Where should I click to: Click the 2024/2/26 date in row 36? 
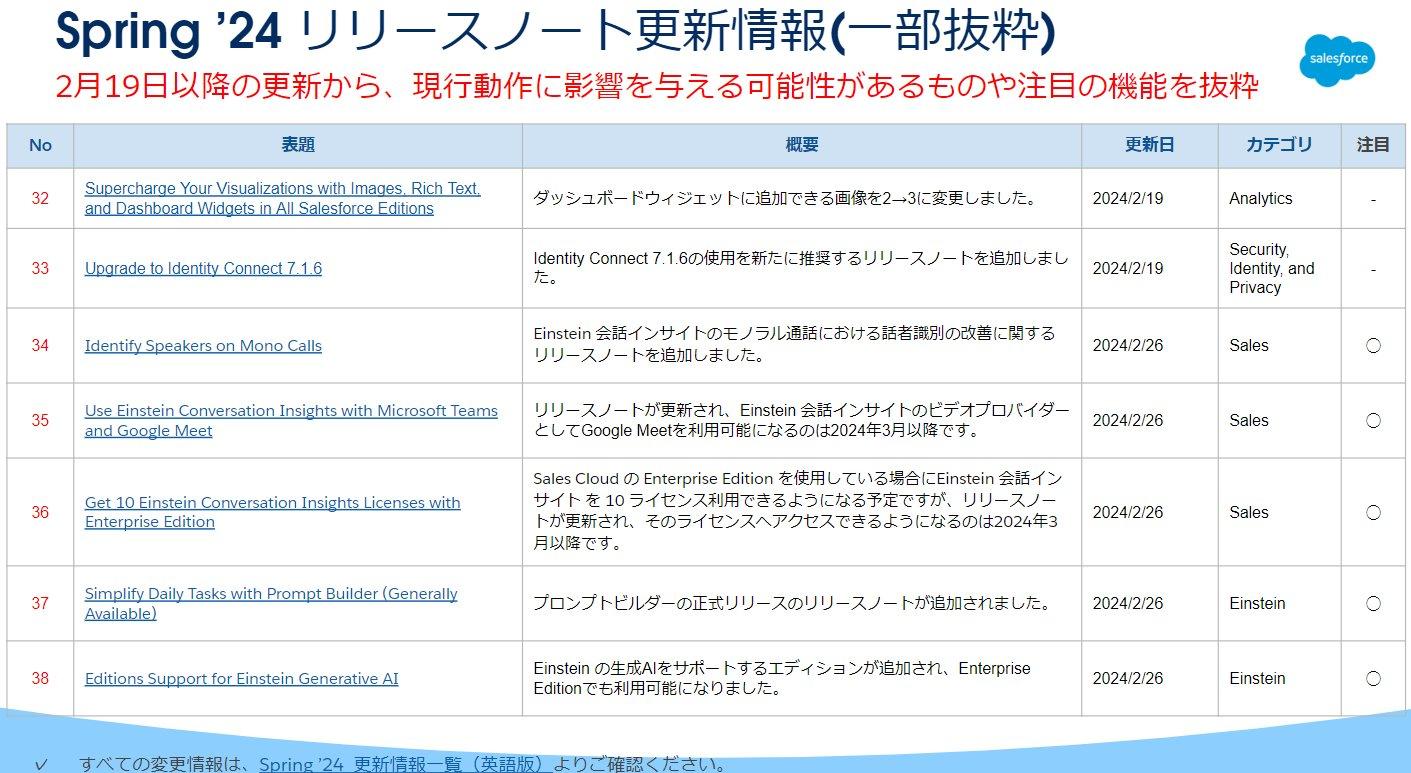pyautogui.click(x=1128, y=512)
